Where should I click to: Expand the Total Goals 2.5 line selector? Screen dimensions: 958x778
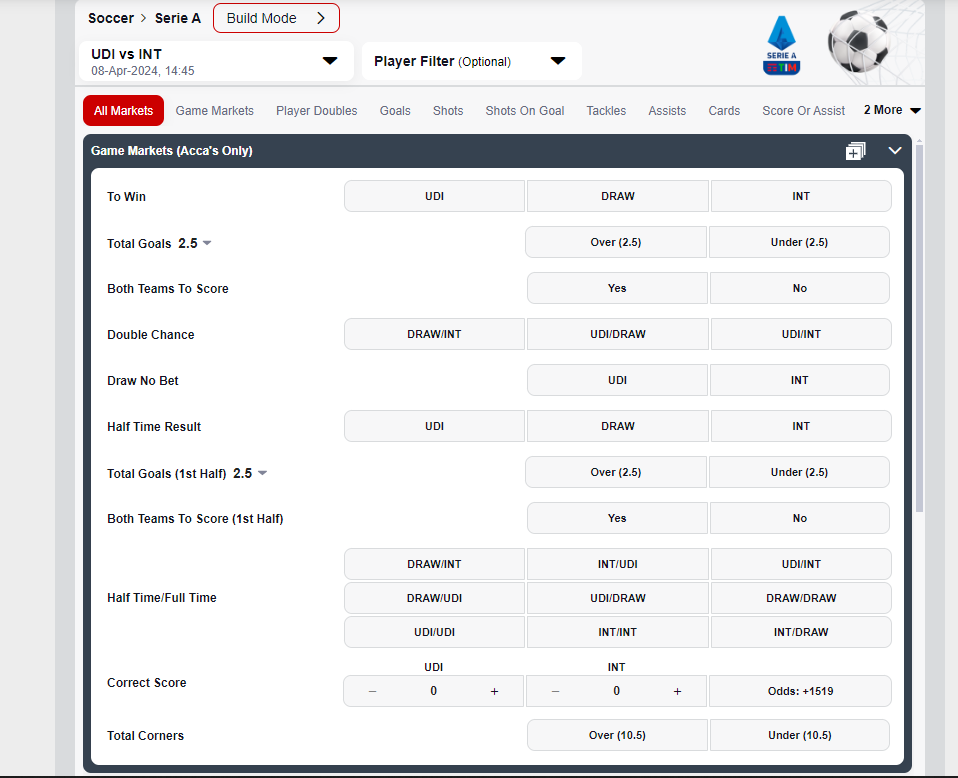[x=207, y=243]
